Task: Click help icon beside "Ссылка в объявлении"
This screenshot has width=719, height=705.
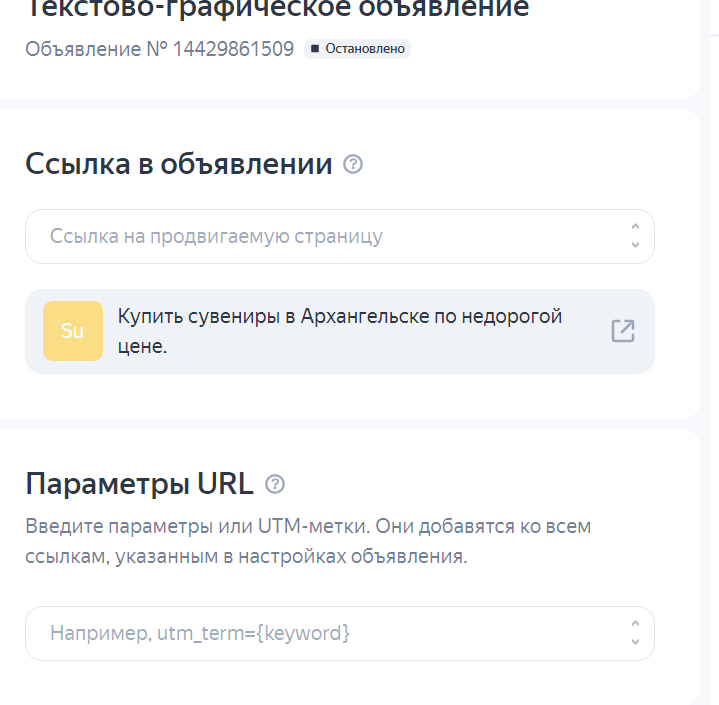Action: click(353, 164)
